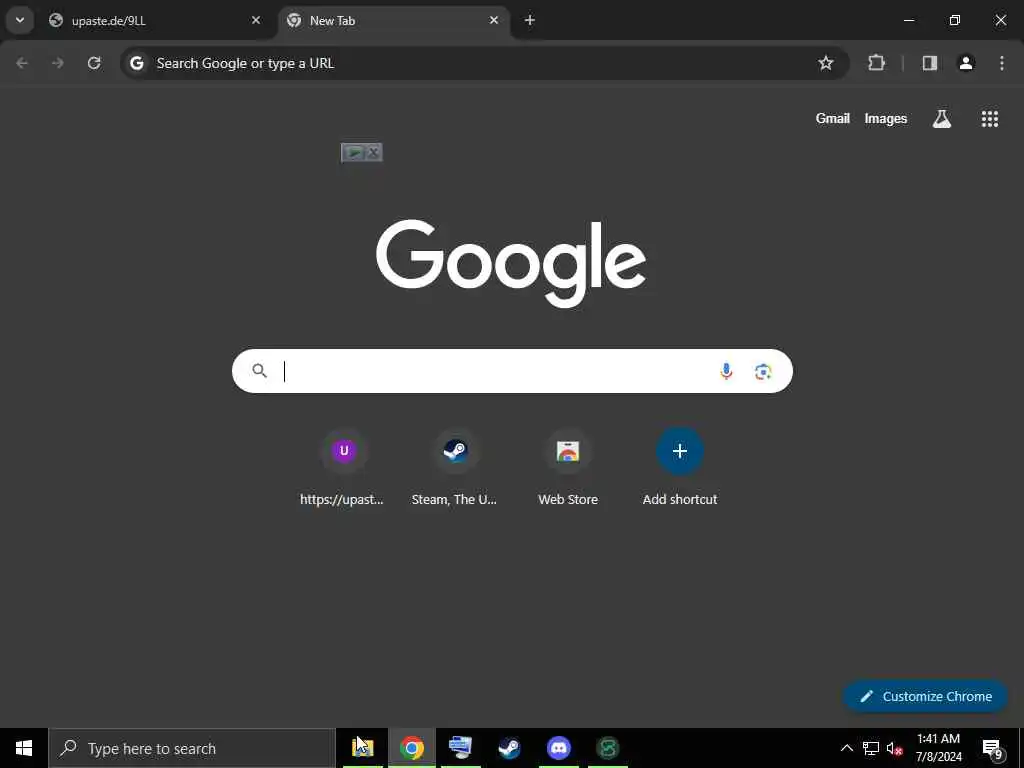The height and width of the screenshot is (768, 1024).
Task: Open the computer monitor app in taskbar
Action: point(460,748)
